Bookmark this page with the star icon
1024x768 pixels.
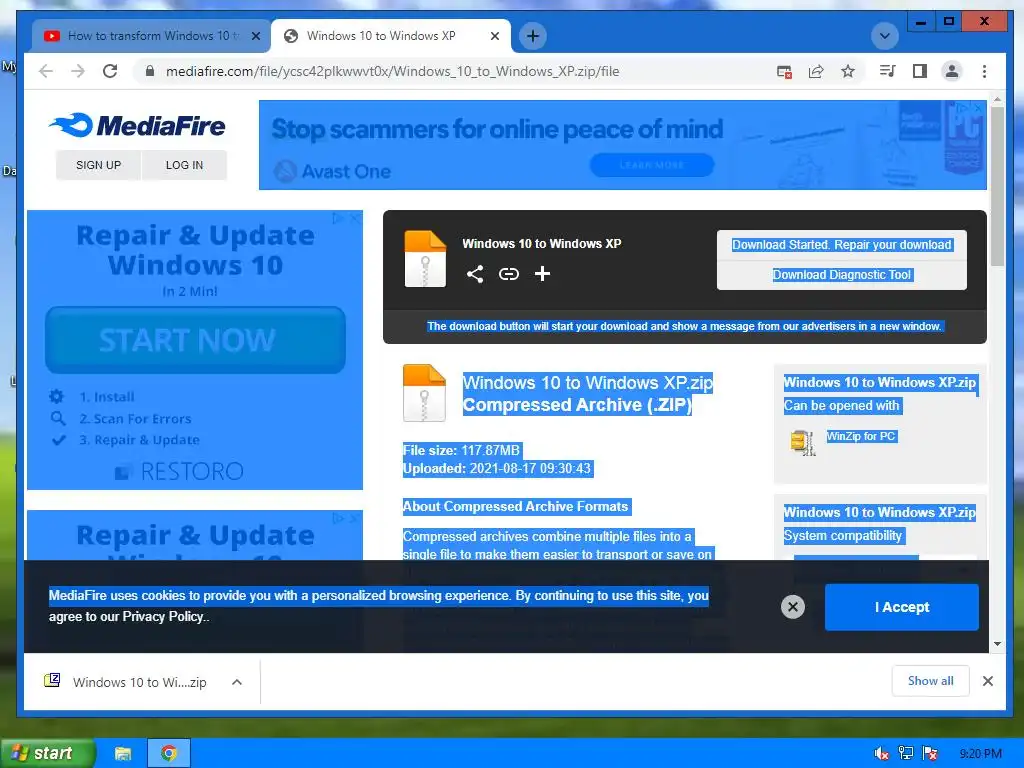[848, 71]
